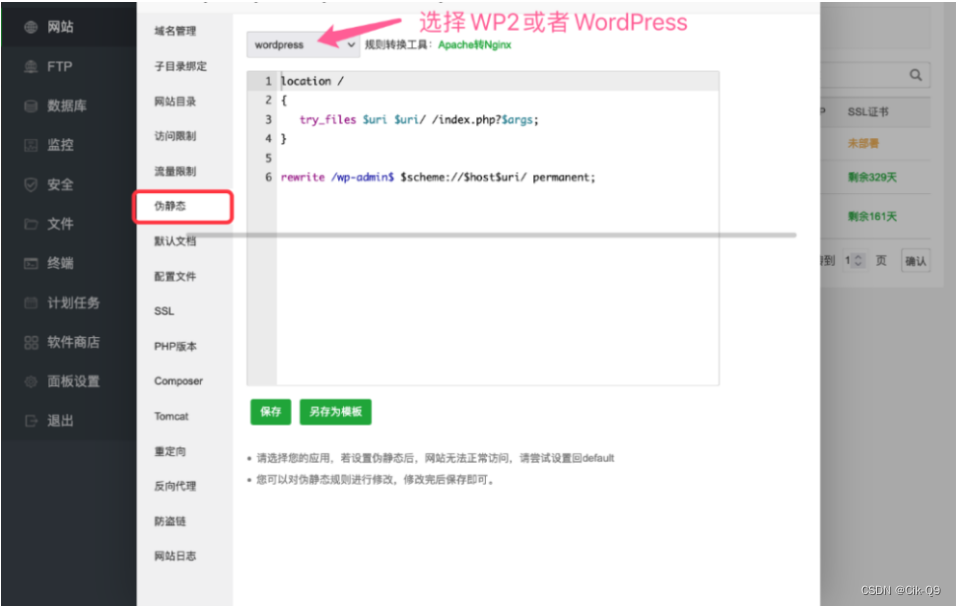956x606 pixels.
Task: Click the 文件 folder icon
Action: tap(30, 224)
